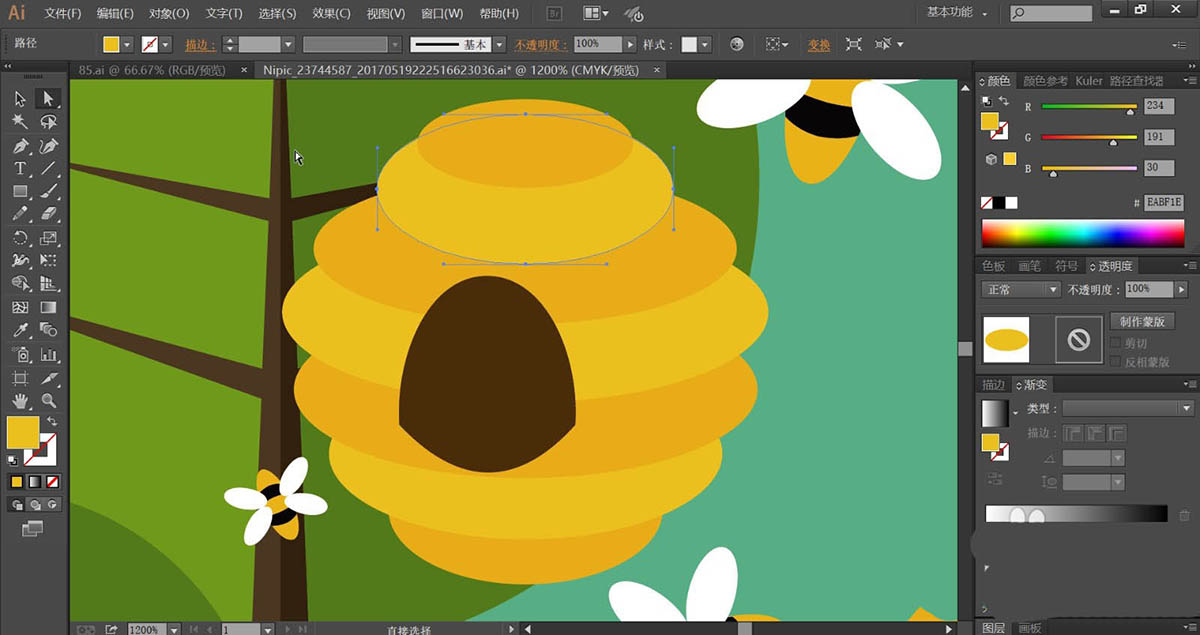Enable the 剪切 clip checkbox
The image size is (1200, 635).
1116,343
